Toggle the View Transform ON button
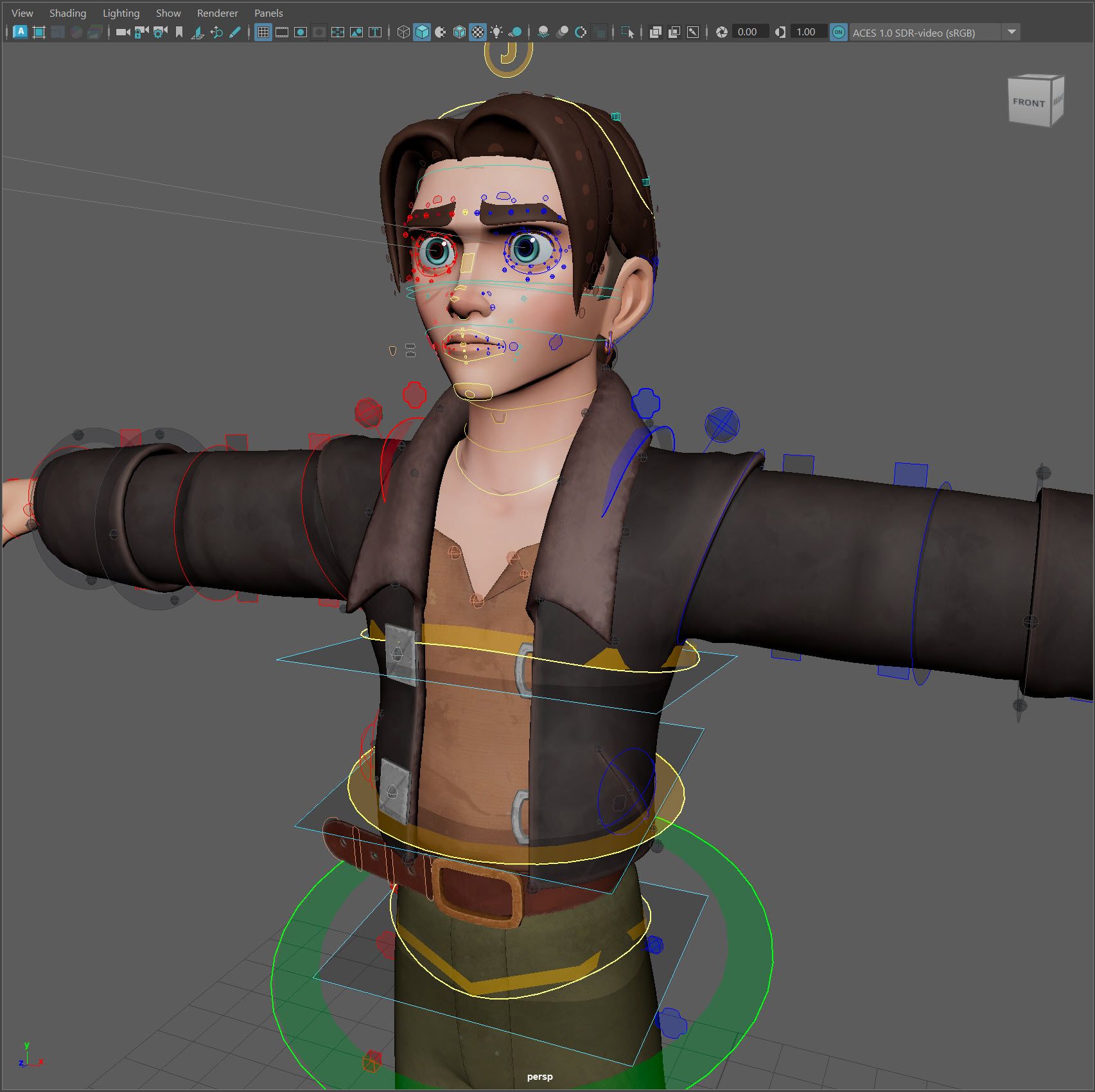 838,32
